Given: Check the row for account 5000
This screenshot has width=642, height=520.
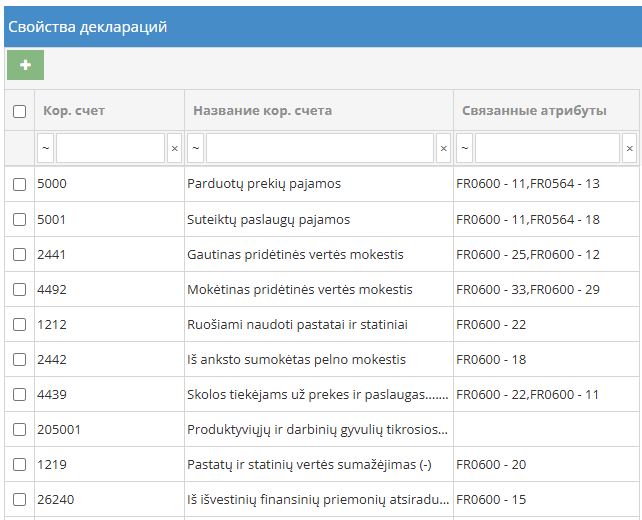Looking at the screenshot, I should [19, 184].
